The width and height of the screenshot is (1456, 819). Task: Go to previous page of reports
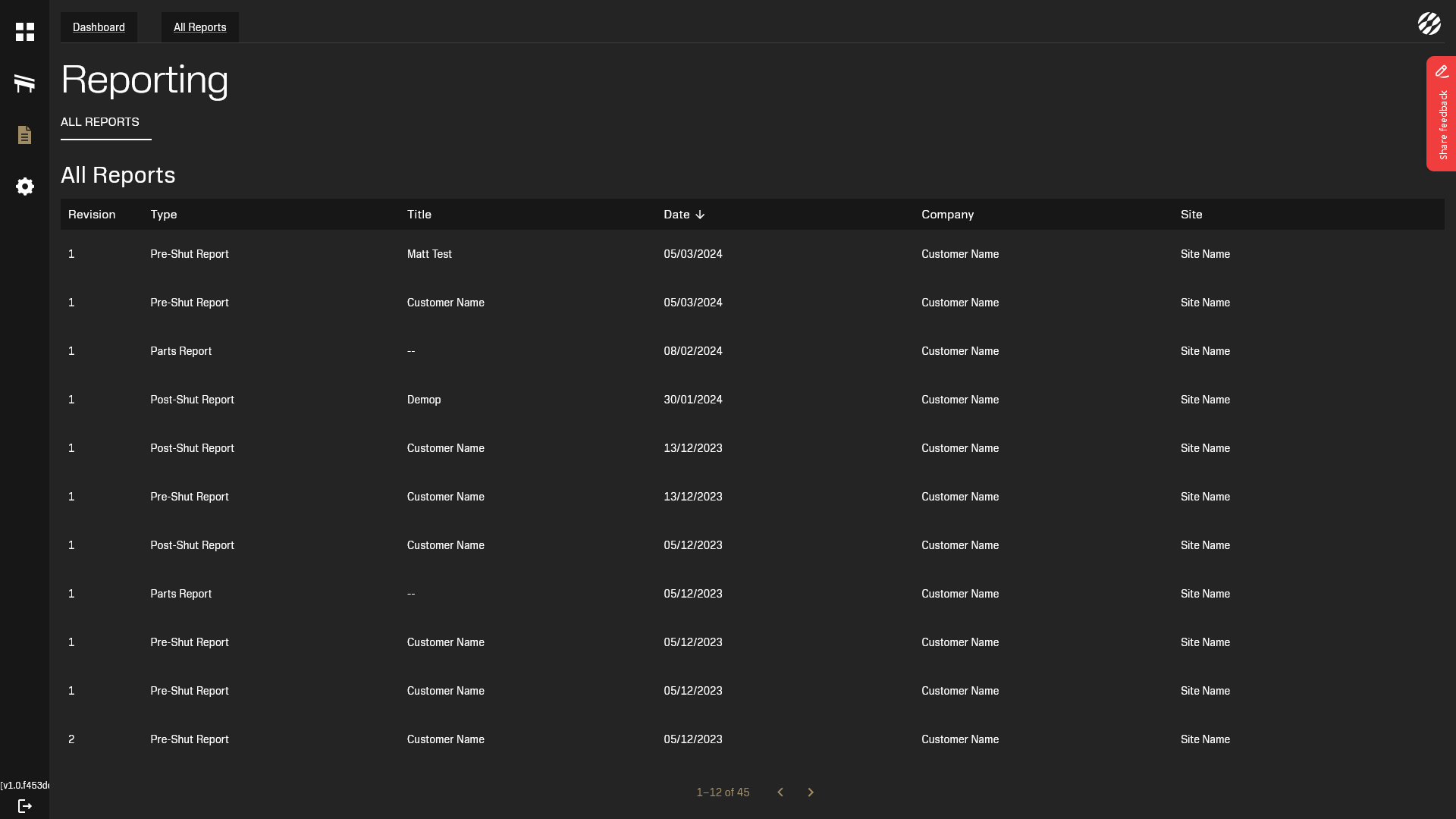tap(780, 792)
